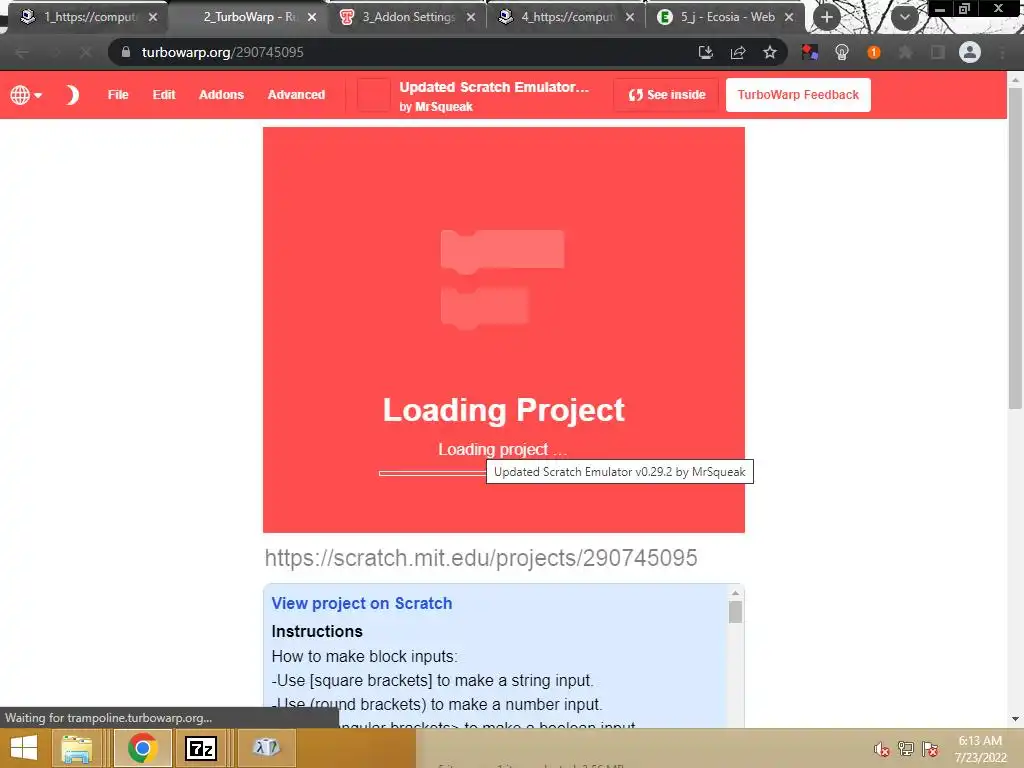
Task: Click the See inside button
Action: tap(666, 95)
